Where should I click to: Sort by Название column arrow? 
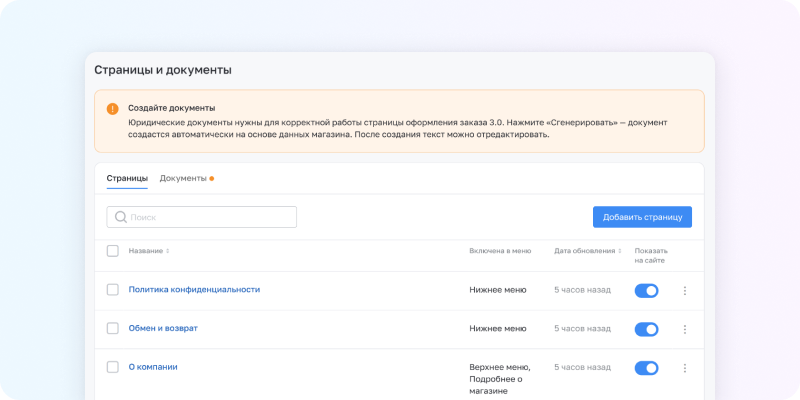tap(167, 251)
